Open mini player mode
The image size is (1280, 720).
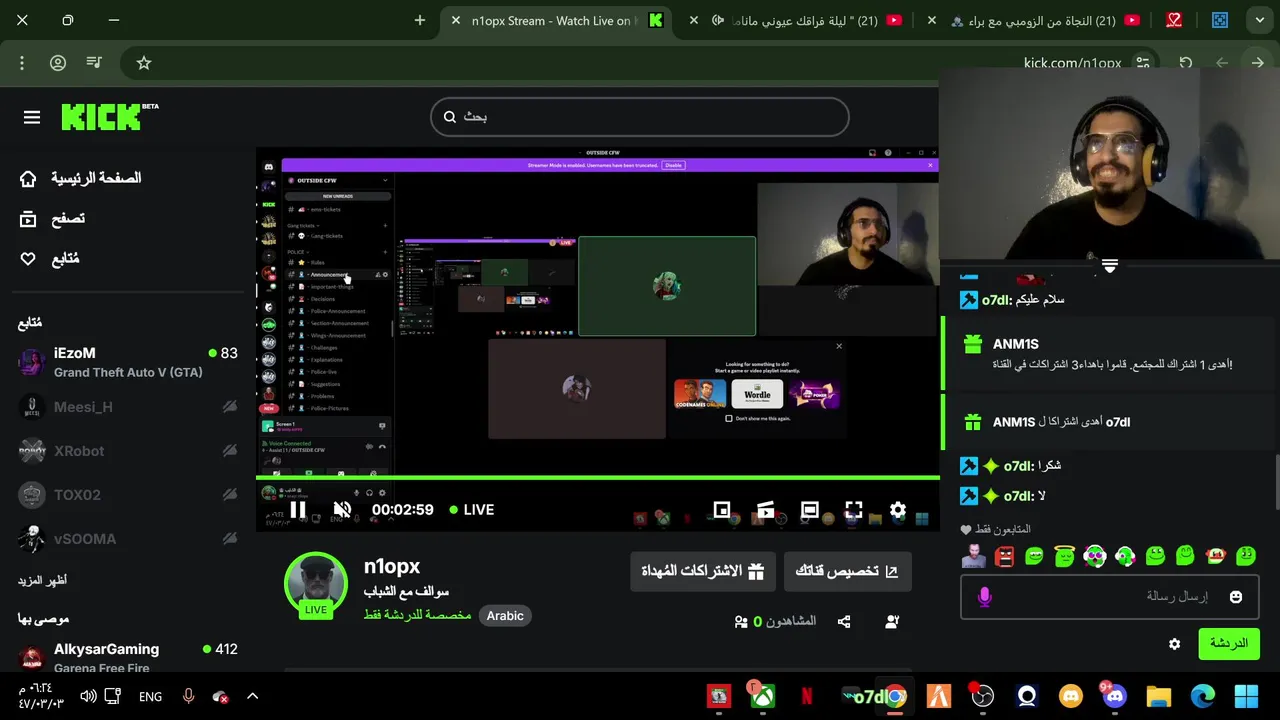pyautogui.click(x=722, y=510)
